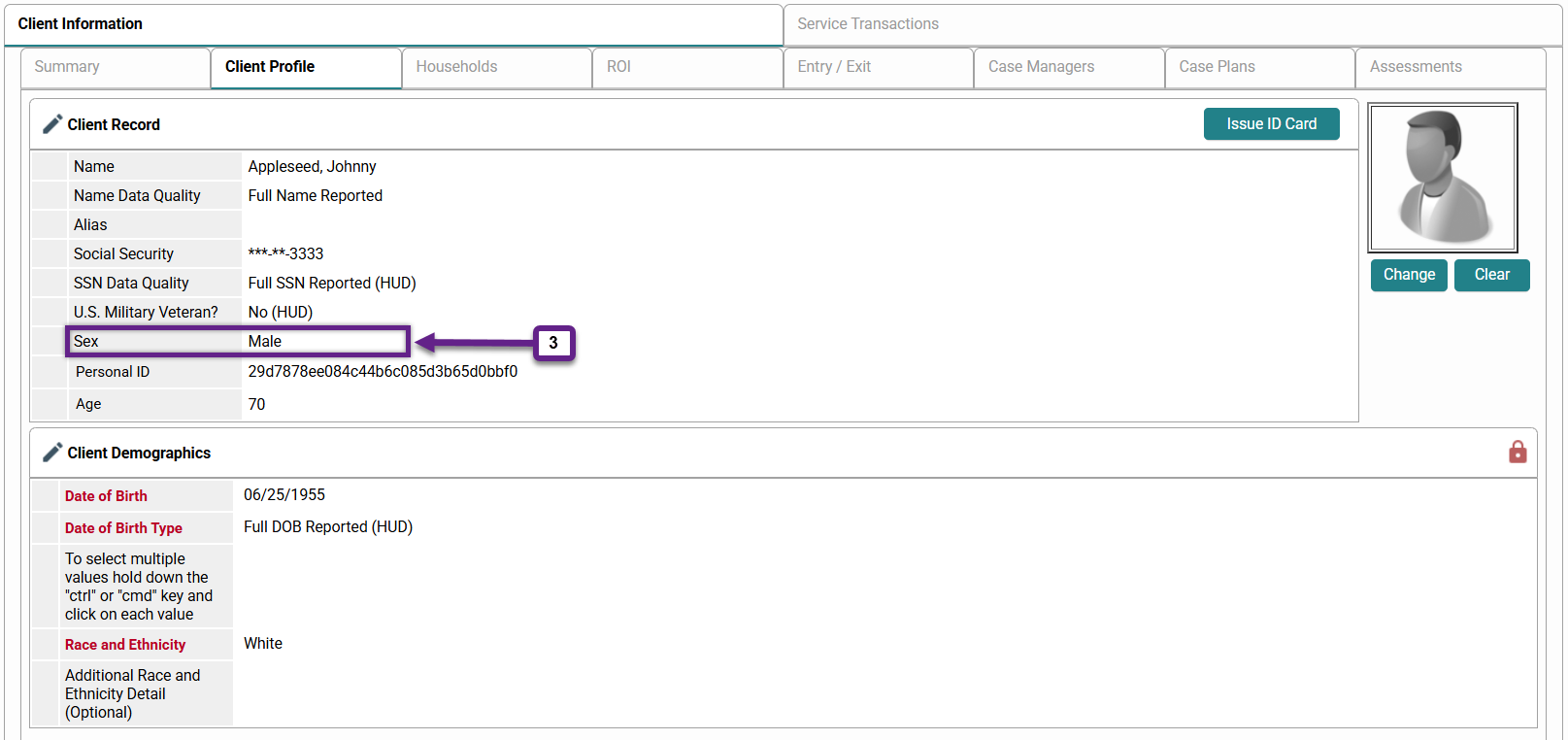Click the Sex field value Male
Viewport: 1568px width, 740px height.
[x=265, y=342]
